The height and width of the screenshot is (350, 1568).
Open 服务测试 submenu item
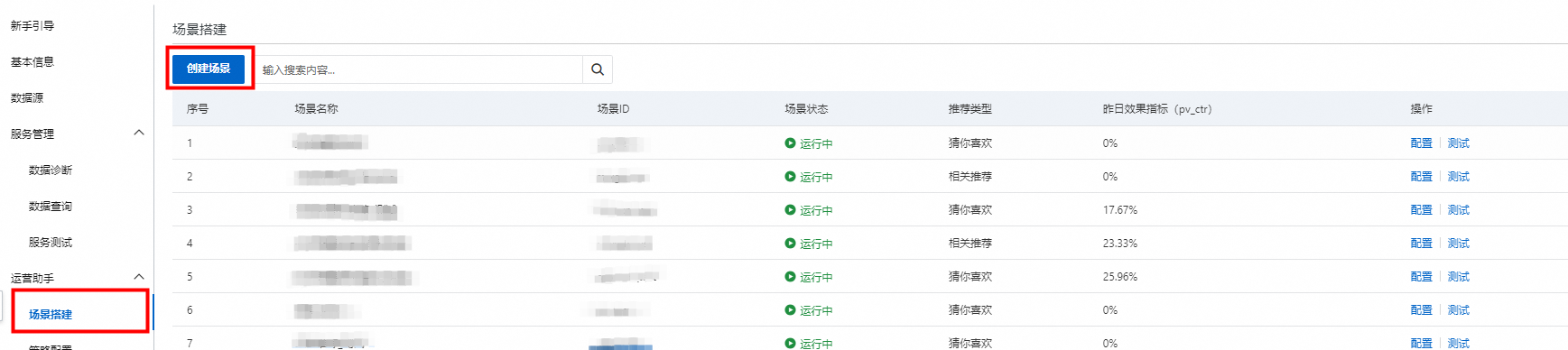(51, 243)
